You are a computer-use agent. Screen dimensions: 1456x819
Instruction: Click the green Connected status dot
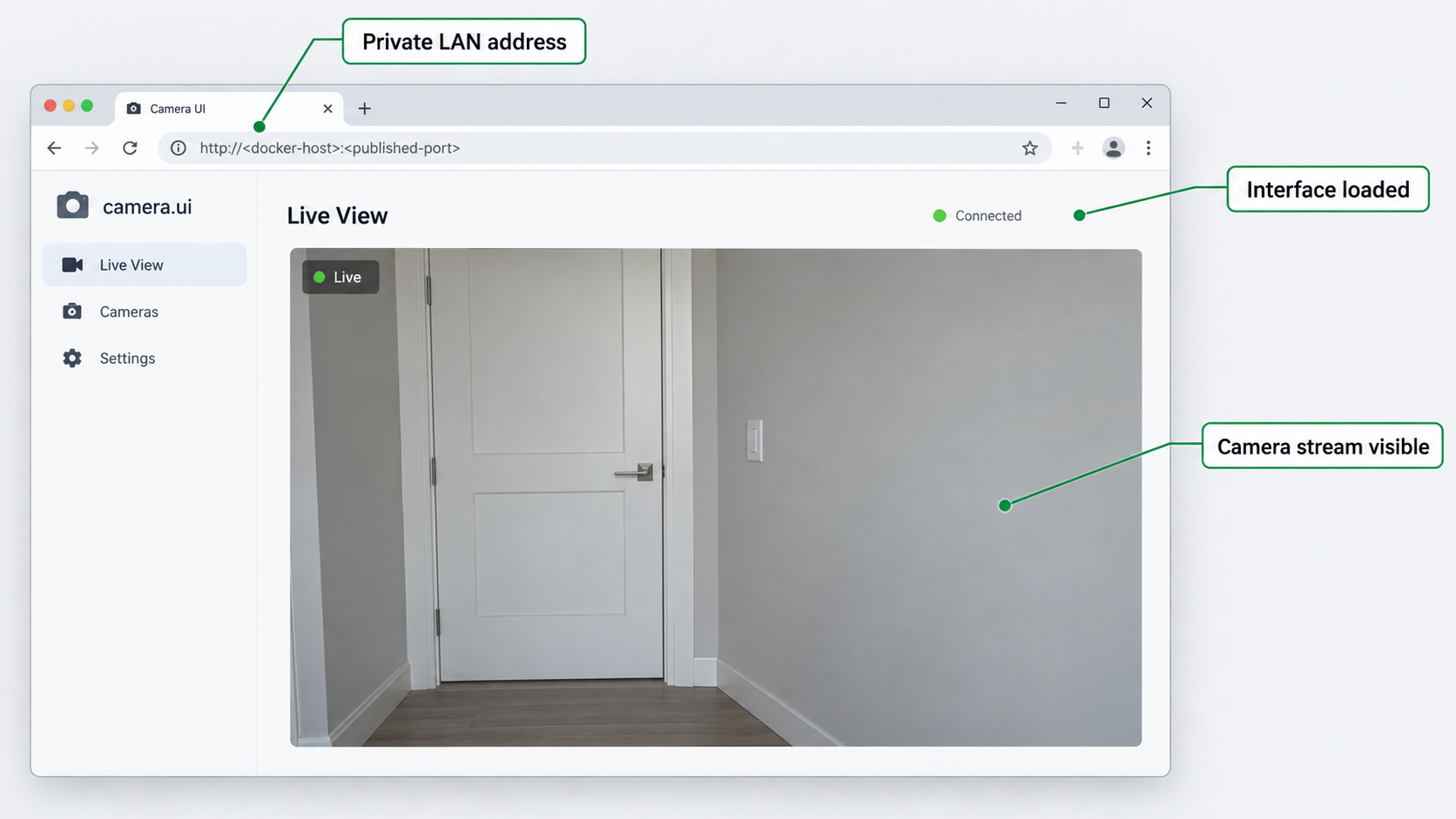pyautogui.click(x=940, y=216)
